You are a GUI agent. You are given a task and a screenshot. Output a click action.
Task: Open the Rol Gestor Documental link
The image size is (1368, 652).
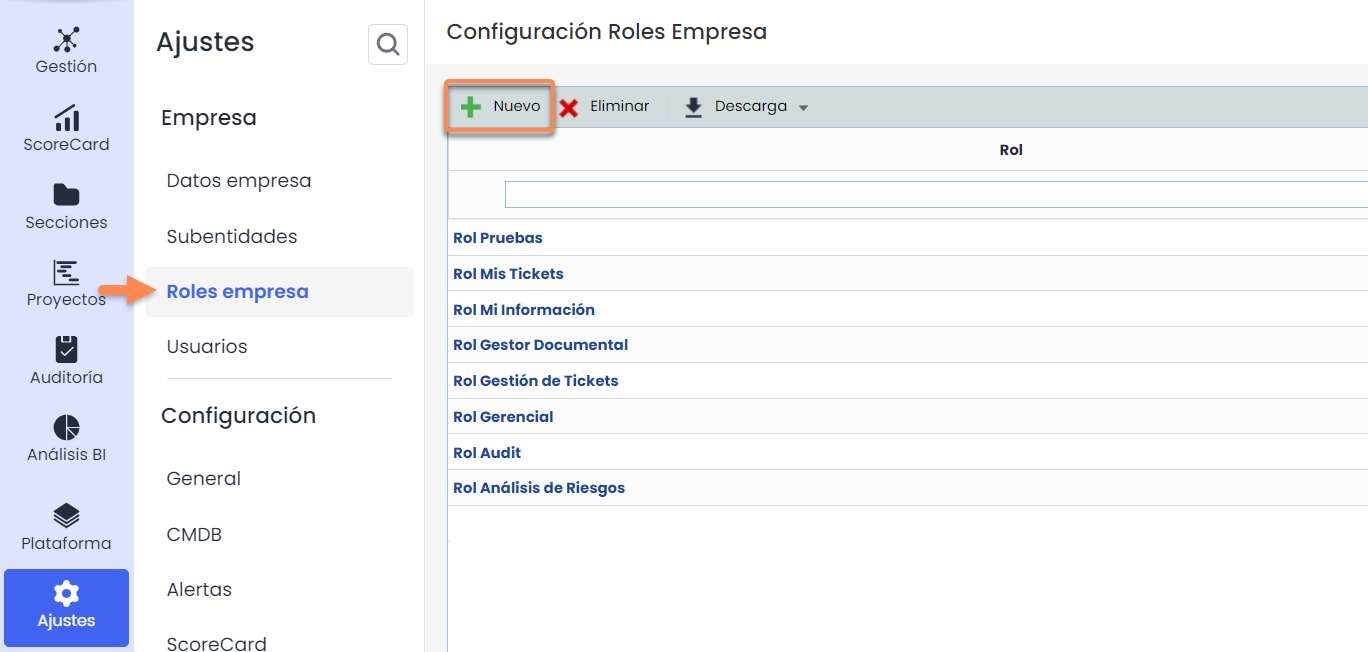540,345
